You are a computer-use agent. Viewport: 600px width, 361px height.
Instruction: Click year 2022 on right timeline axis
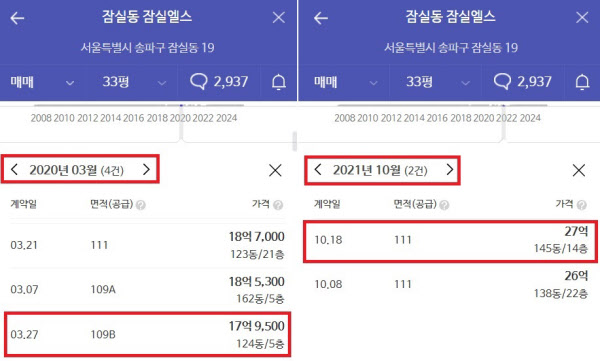(507, 118)
